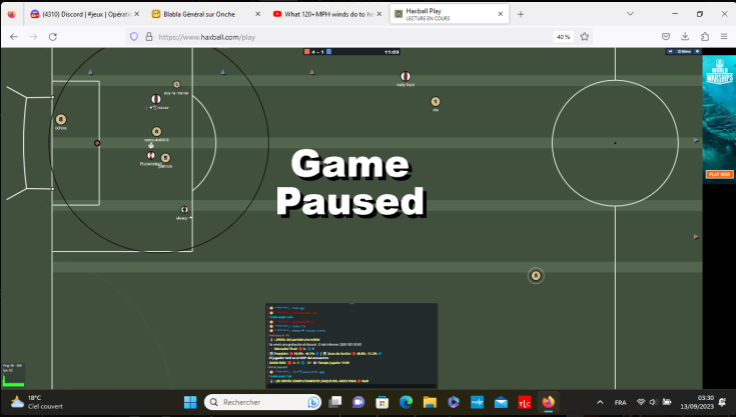Click the Rechercher taskbar search box
Screen dimensions: 736x417
tap(263, 402)
